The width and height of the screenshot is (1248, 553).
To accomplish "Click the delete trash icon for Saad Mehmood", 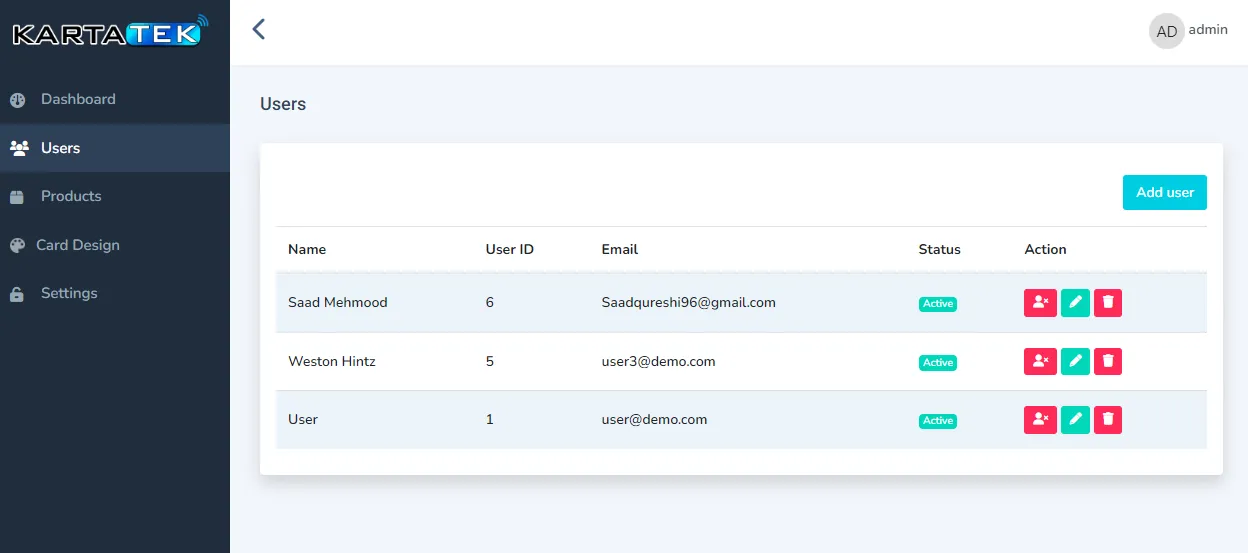I will tap(1108, 303).
